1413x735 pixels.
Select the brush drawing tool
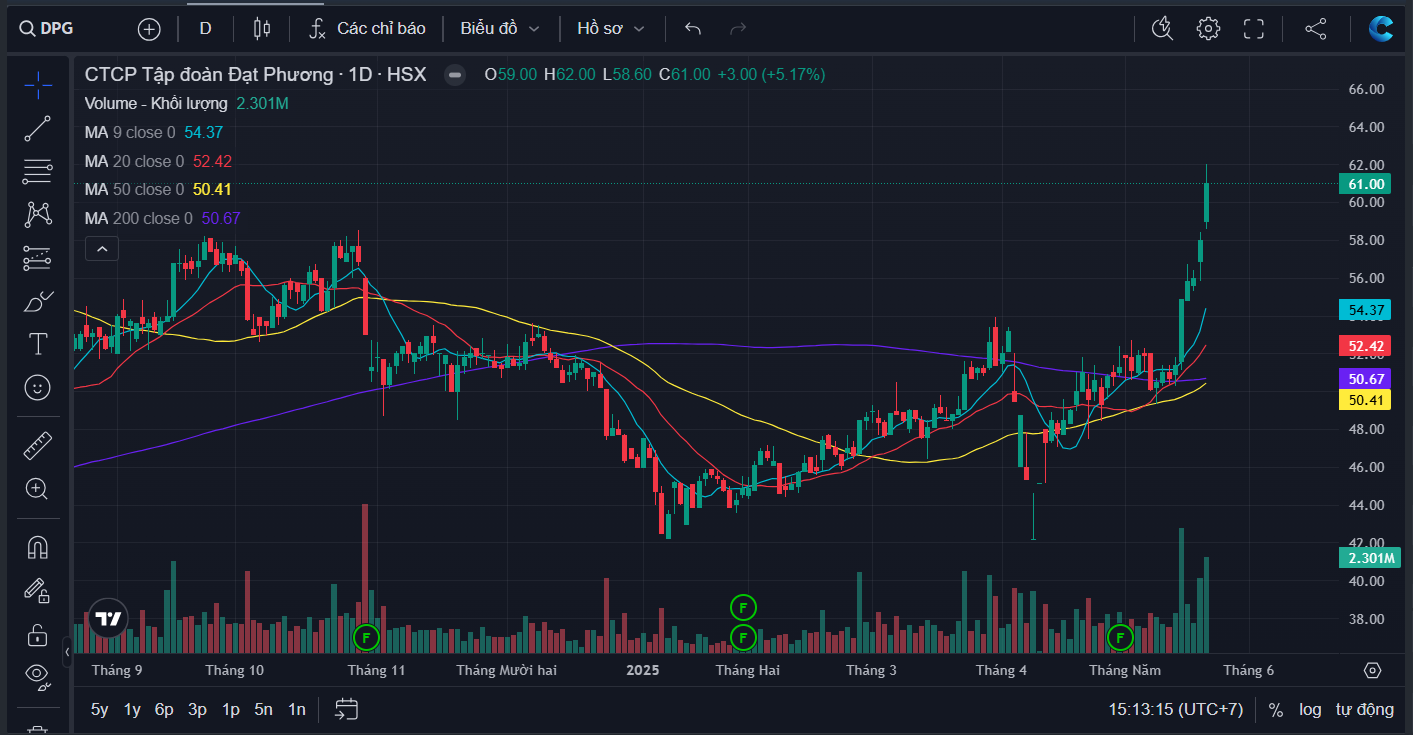point(38,301)
